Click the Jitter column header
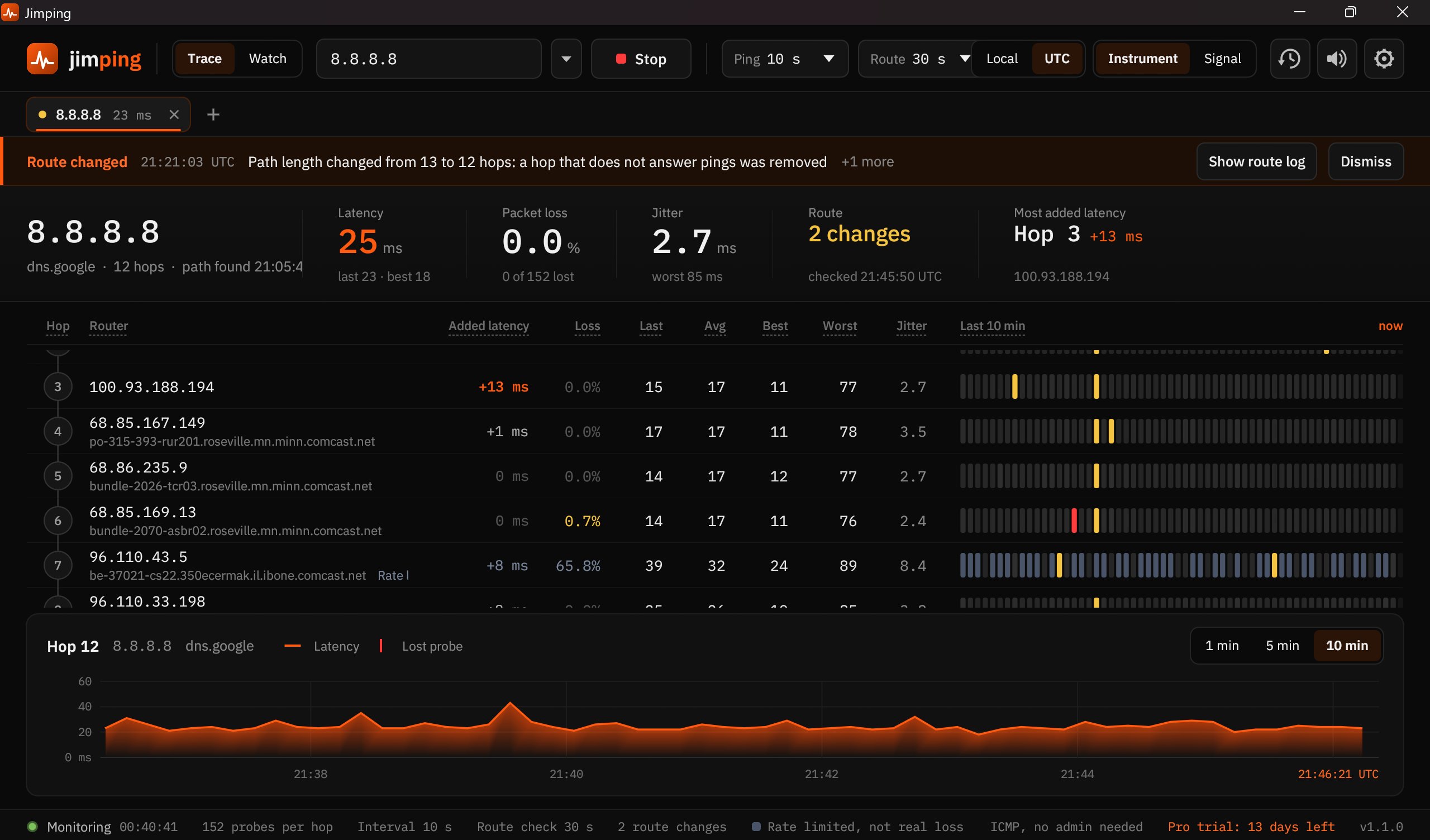 tap(911, 326)
